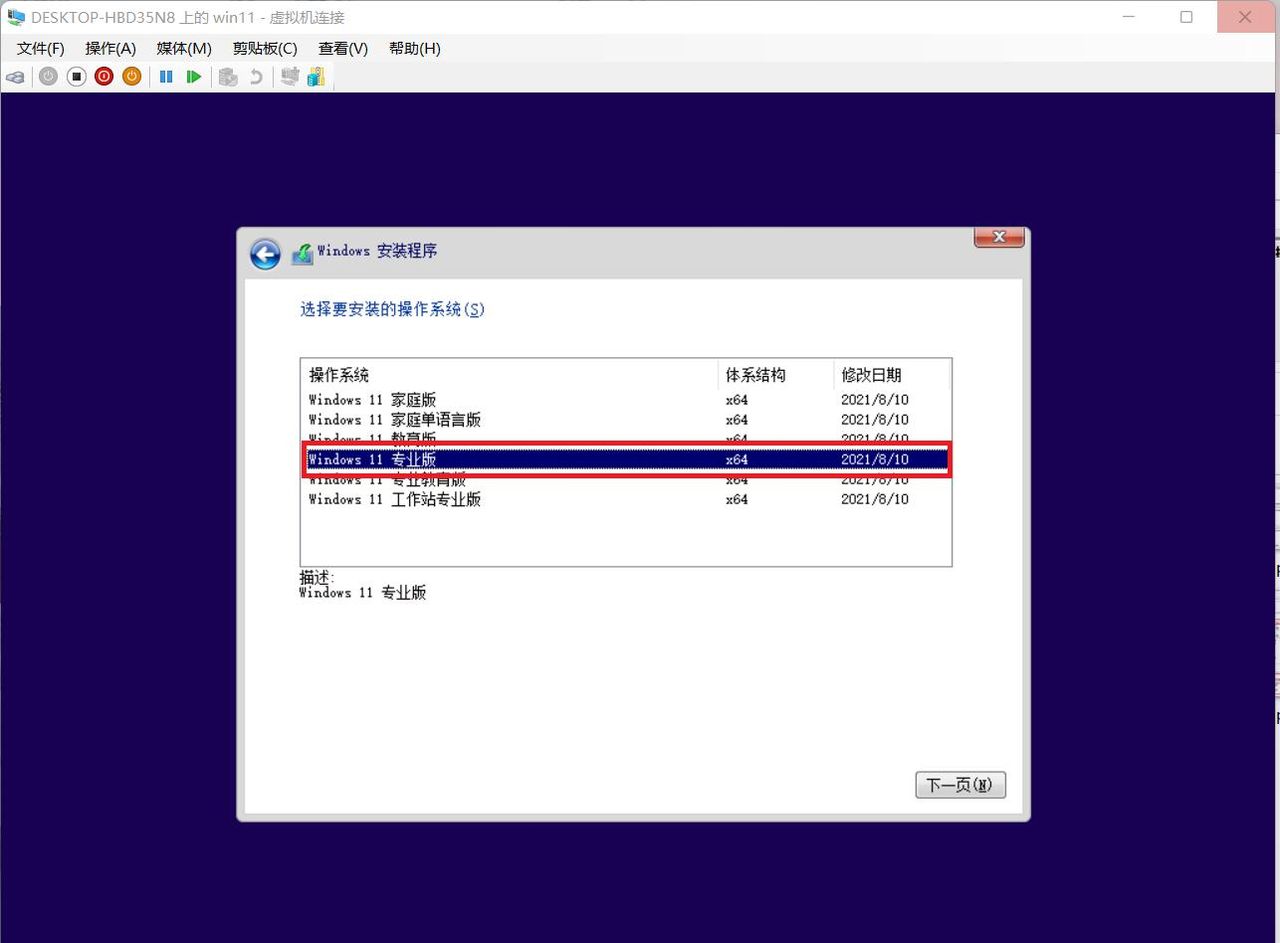Open the VM connection window's title bar icon
This screenshot has width=1280, height=943.
coord(15,18)
